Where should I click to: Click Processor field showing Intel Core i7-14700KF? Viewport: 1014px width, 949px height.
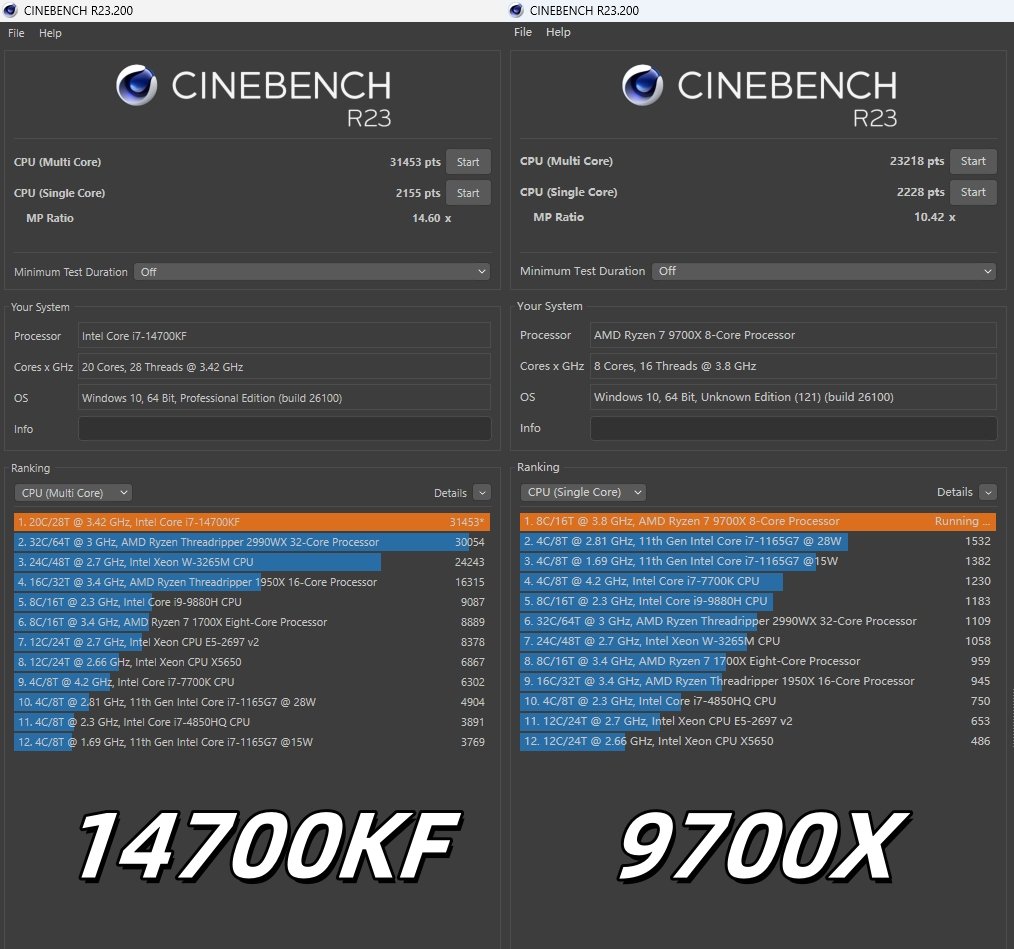point(285,336)
